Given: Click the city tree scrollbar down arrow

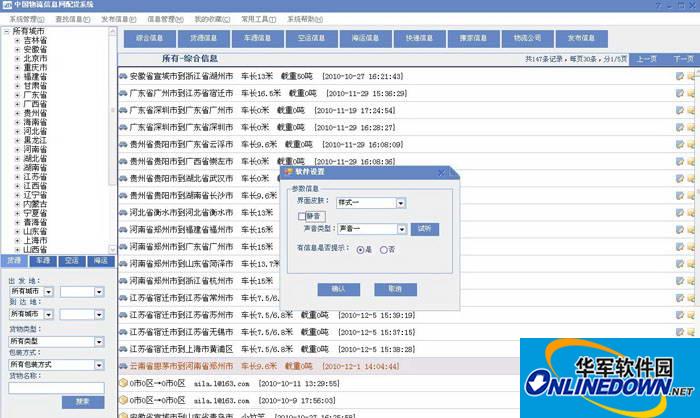Looking at the screenshot, I should [112, 249].
